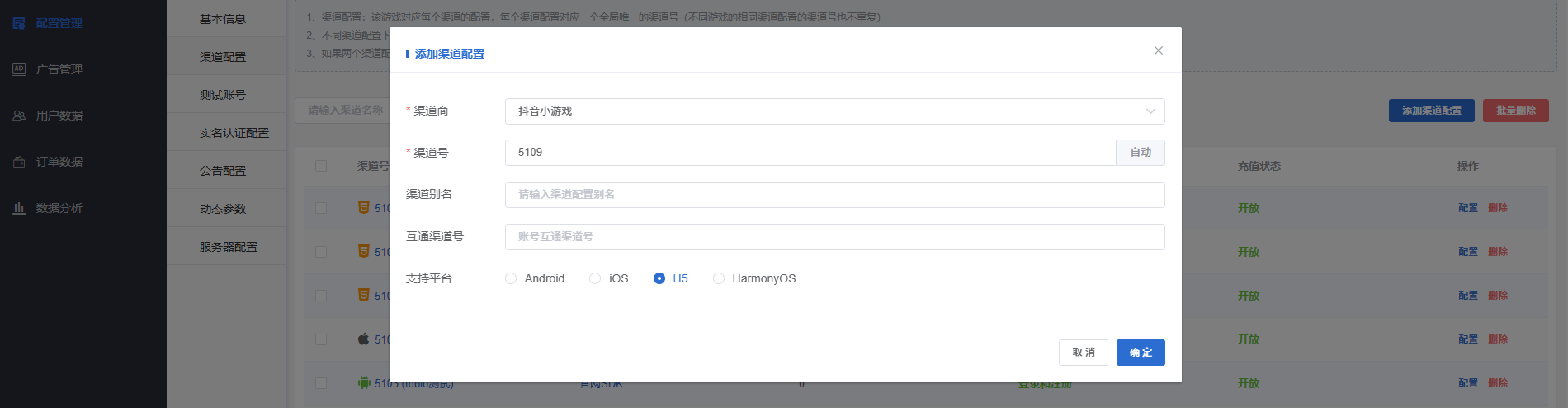Open the 测试账号 tab
Viewport: 1568px width, 408px height.
point(227,95)
